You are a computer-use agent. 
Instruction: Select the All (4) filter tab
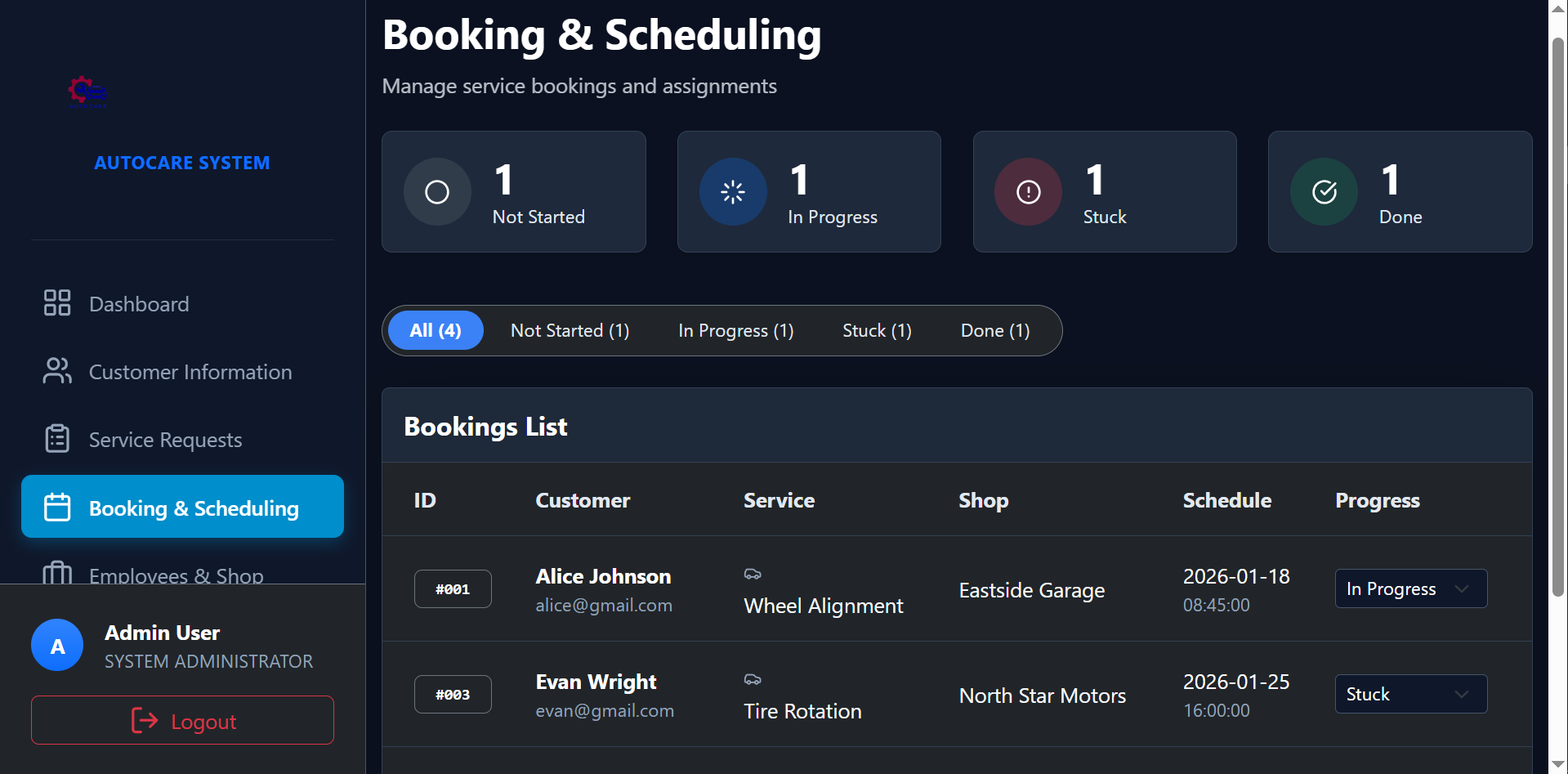coord(436,330)
